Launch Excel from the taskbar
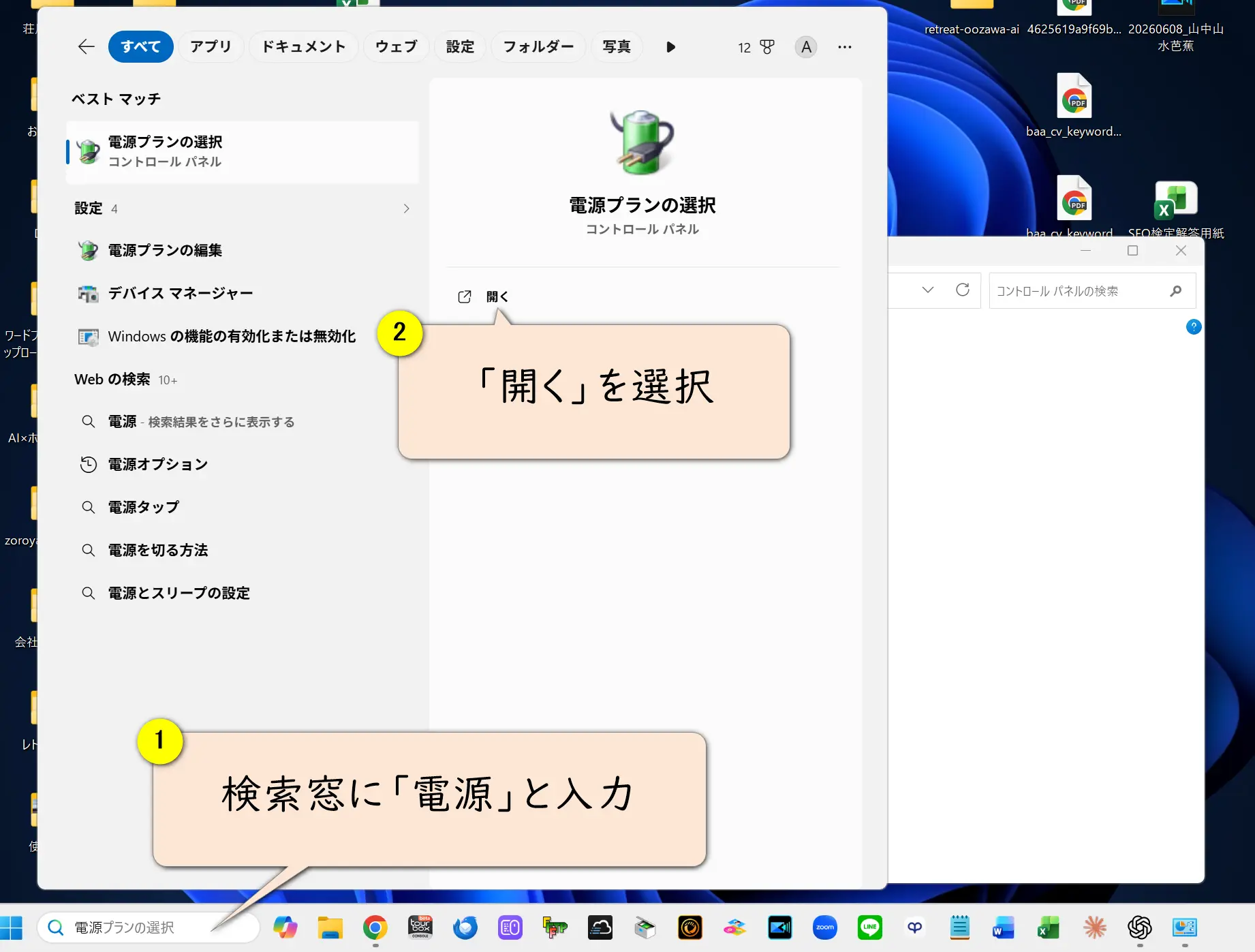 tap(1049, 927)
